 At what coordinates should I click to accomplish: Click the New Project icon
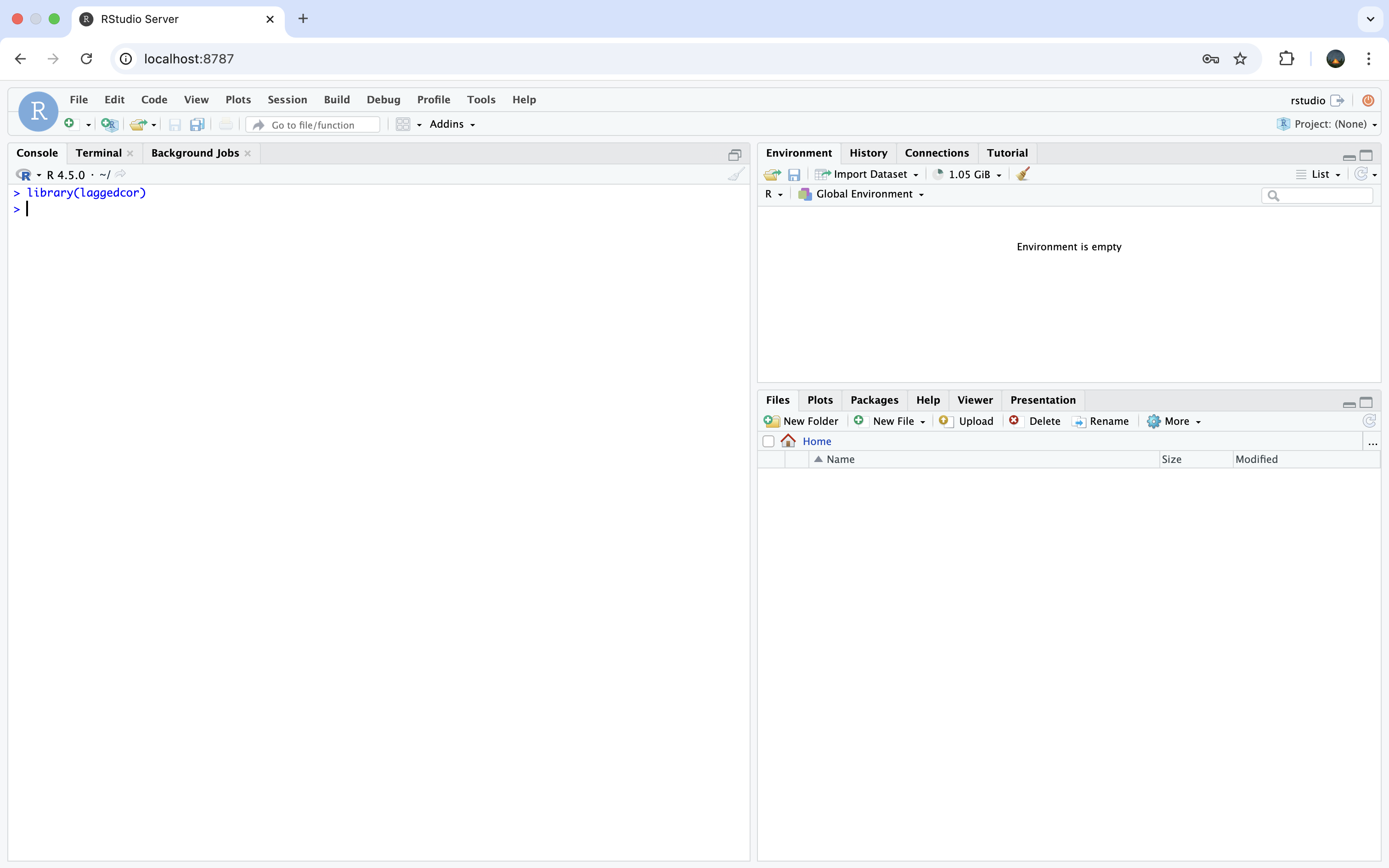click(109, 124)
